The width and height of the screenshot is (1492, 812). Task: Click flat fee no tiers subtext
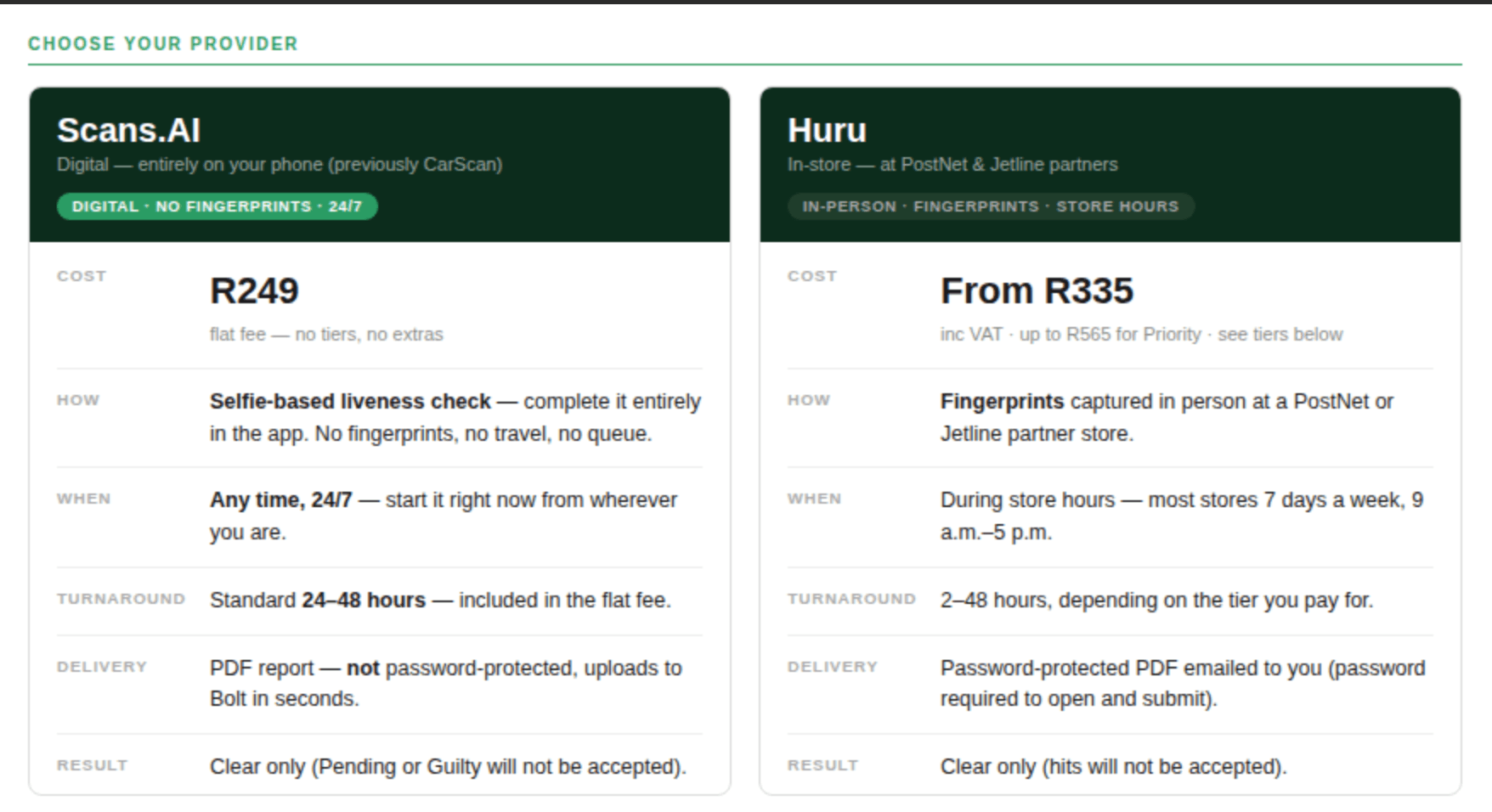coord(326,335)
